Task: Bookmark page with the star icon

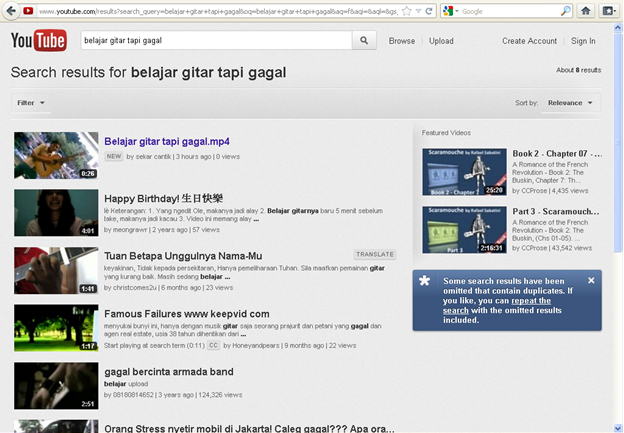Action: [x=406, y=11]
